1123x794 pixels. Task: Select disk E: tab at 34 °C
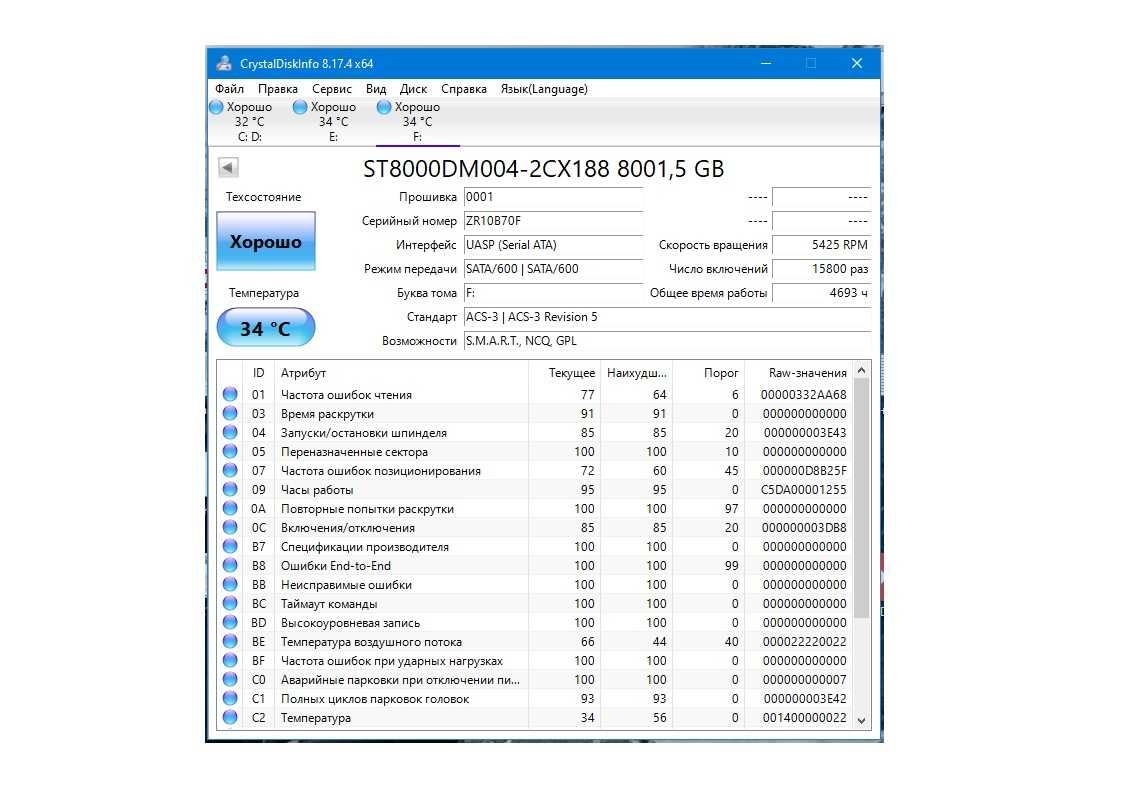click(x=333, y=122)
